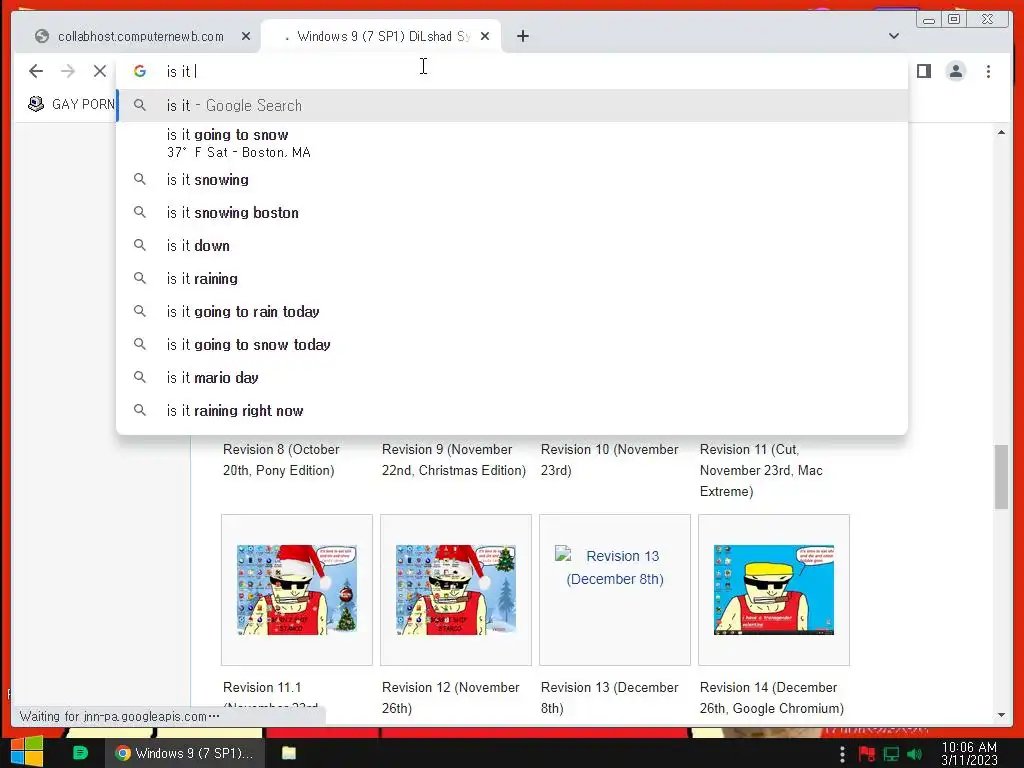Open the Chrome taskbar button 'Windows 9 (7 SP1)'
This screenshot has height=768, width=1024.
pyautogui.click(x=184, y=753)
